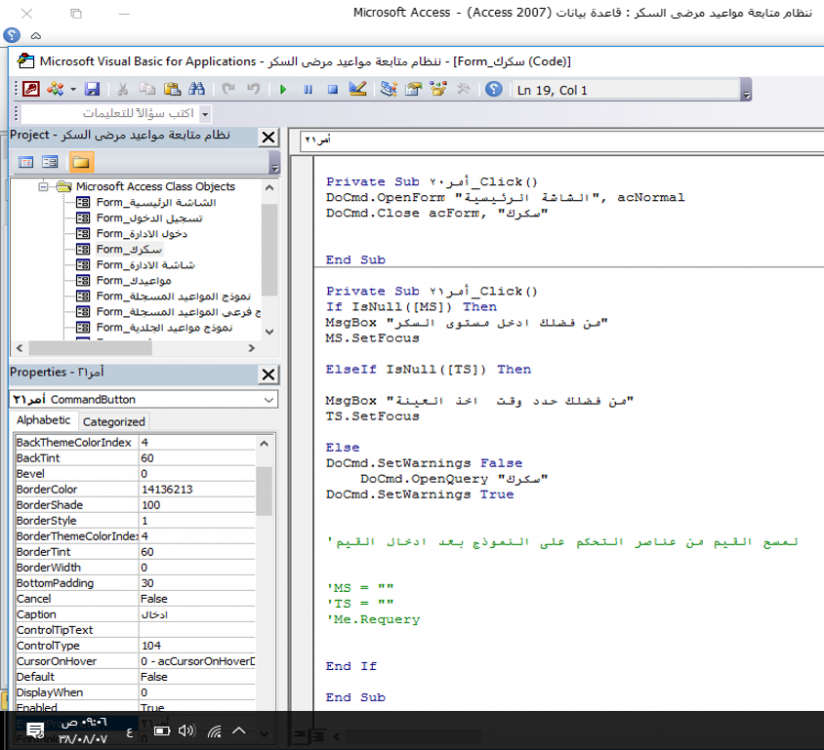The image size is (824, 750).
Task: Click the Cut scissors icon
Action: 122,89
